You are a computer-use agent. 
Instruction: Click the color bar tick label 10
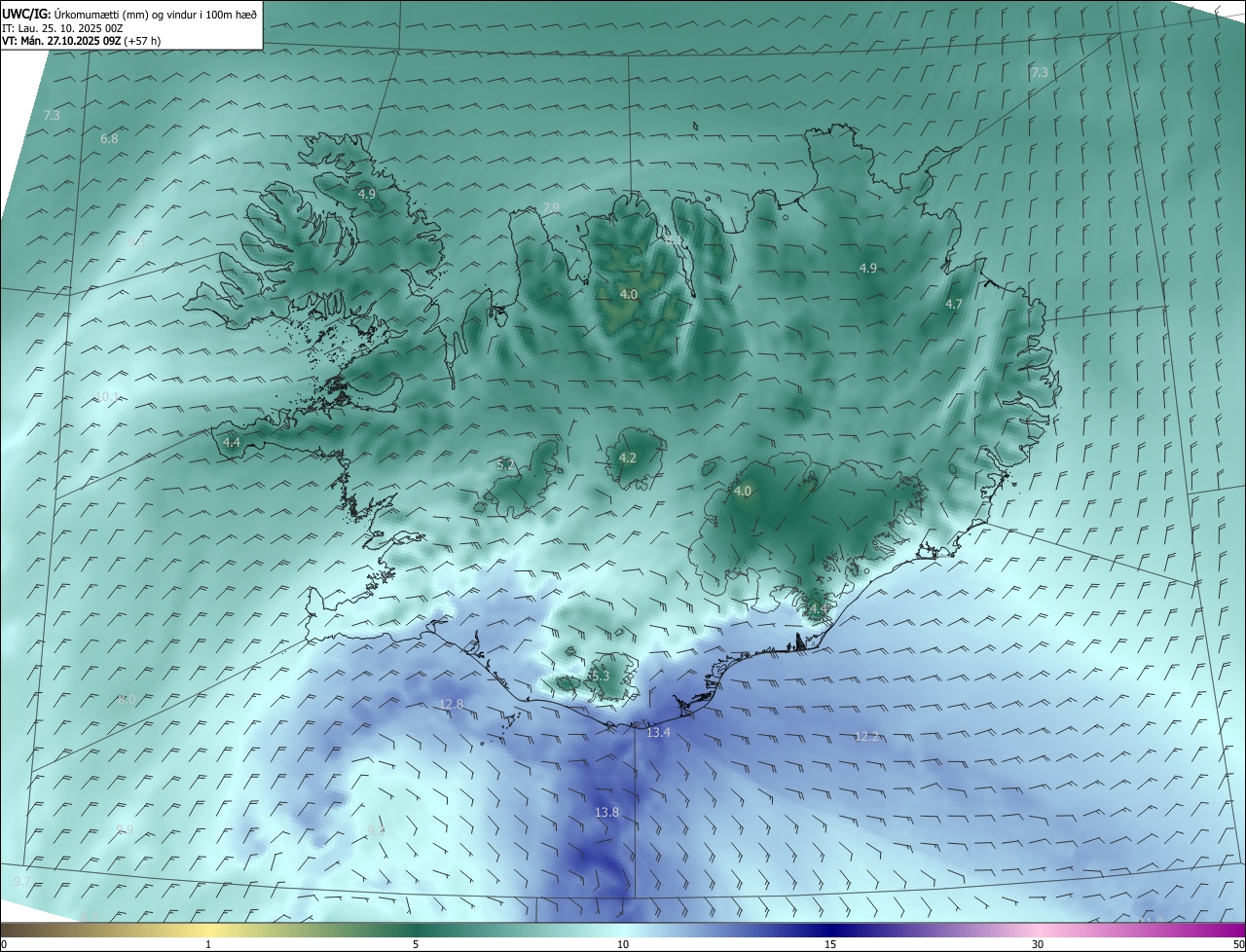[623, 944]
